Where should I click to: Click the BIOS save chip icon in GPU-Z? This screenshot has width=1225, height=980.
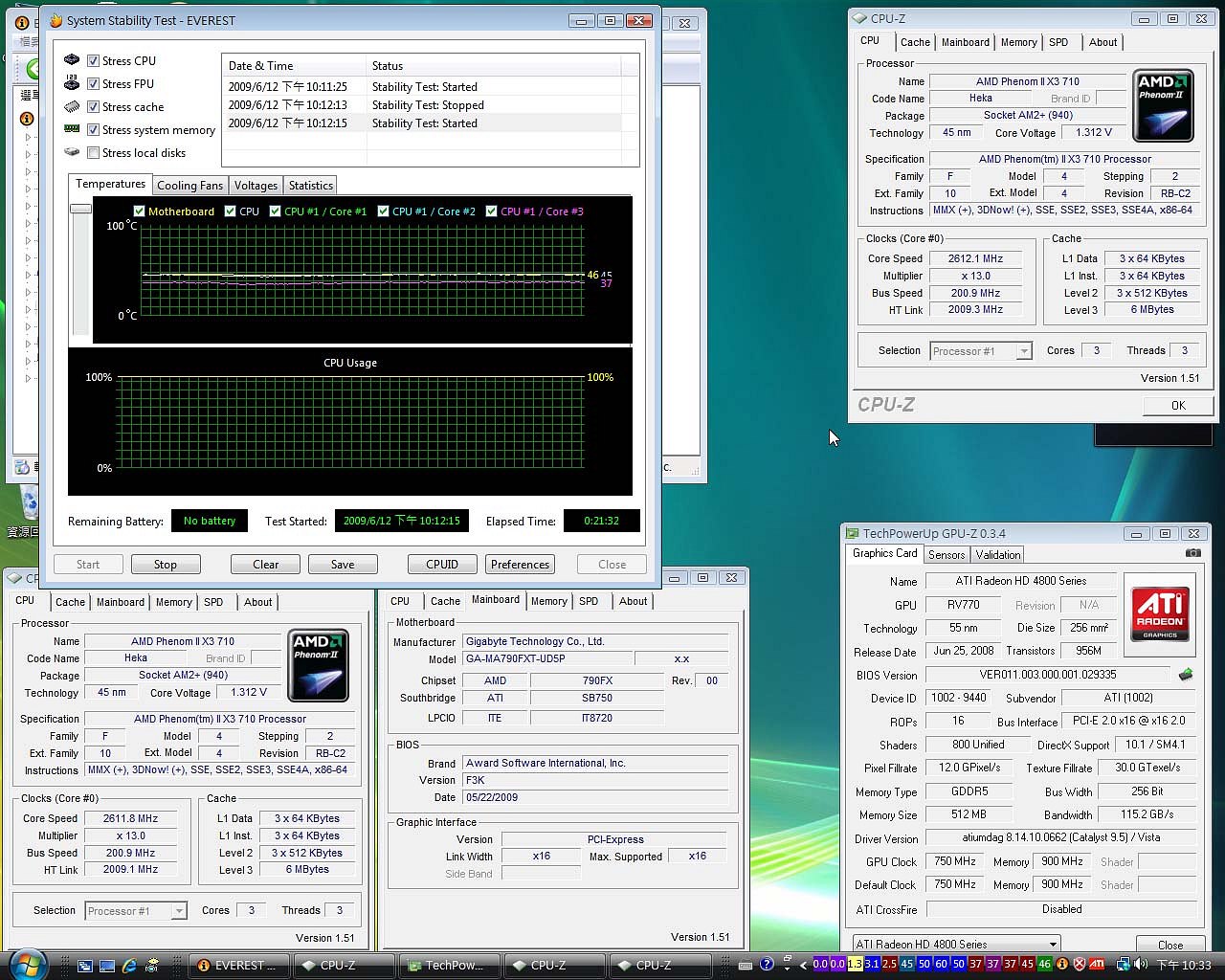pyautogui.click(x=1186, y=675)
